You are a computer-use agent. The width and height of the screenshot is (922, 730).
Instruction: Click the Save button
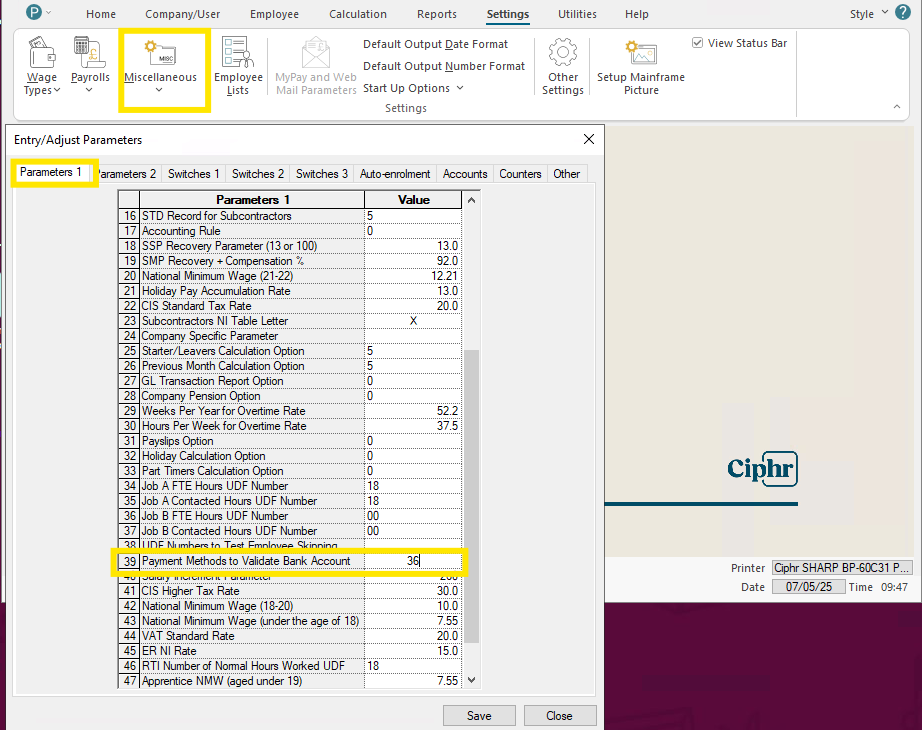479,716
